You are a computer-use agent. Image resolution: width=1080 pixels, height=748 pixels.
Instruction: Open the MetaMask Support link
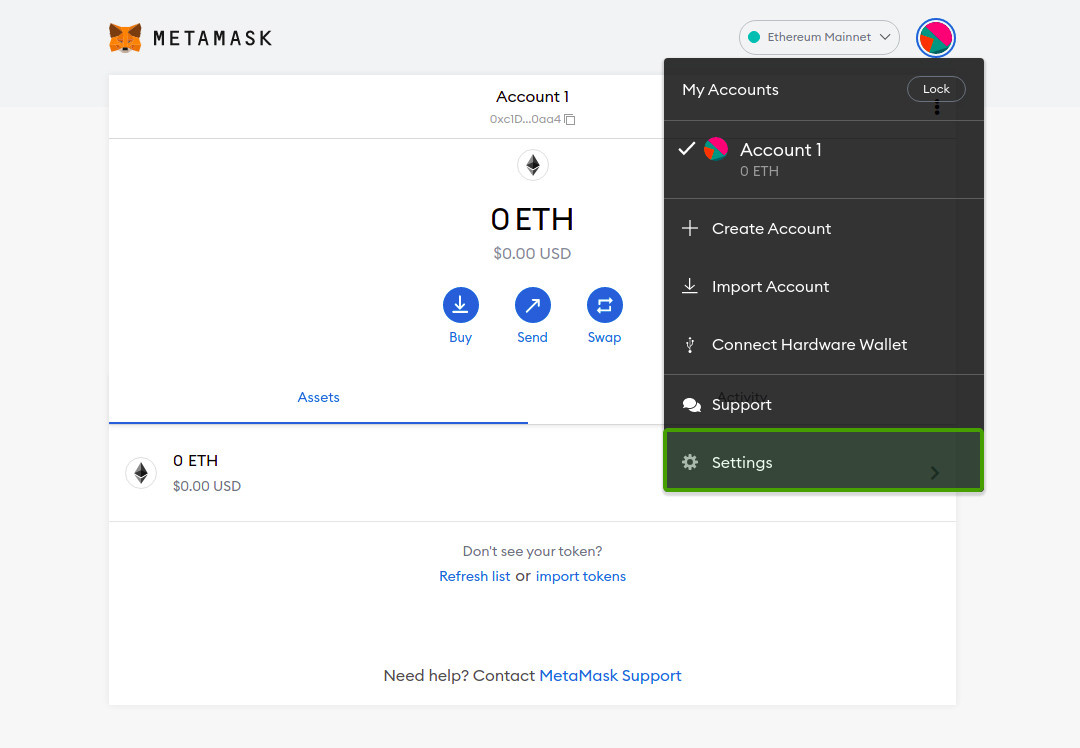point(610,676)
